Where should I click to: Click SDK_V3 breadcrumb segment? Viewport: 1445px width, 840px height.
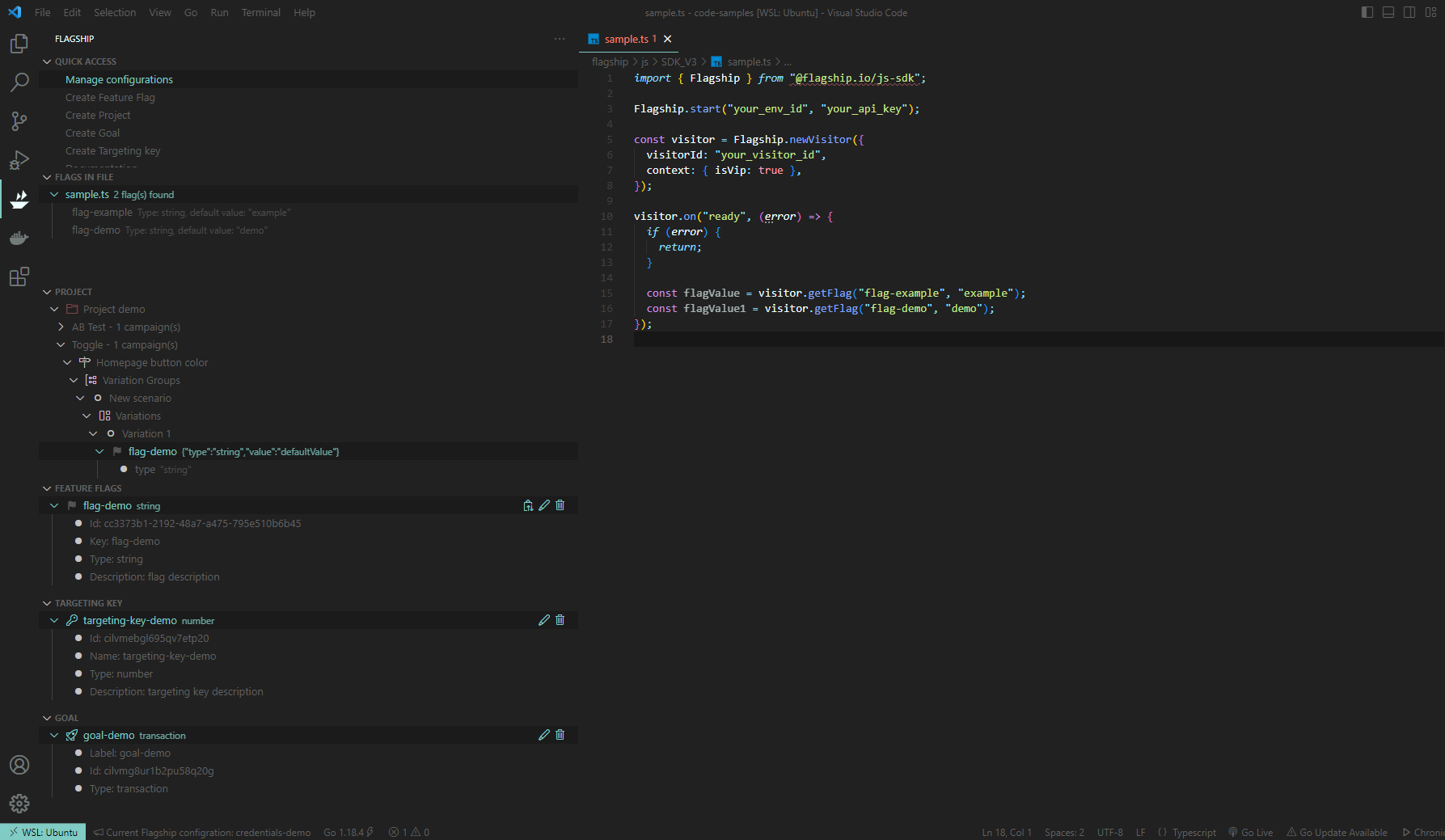point(678,61)
